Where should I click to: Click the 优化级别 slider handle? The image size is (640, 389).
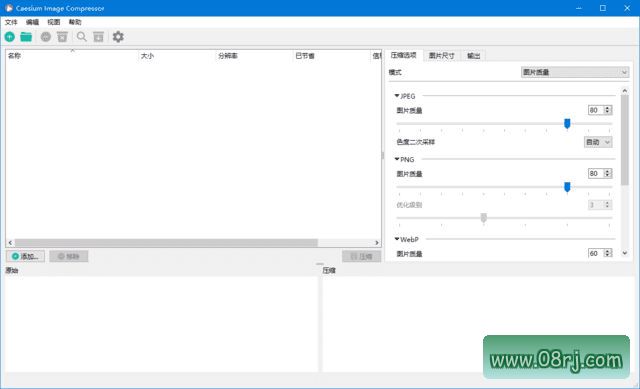click(483, 218)
